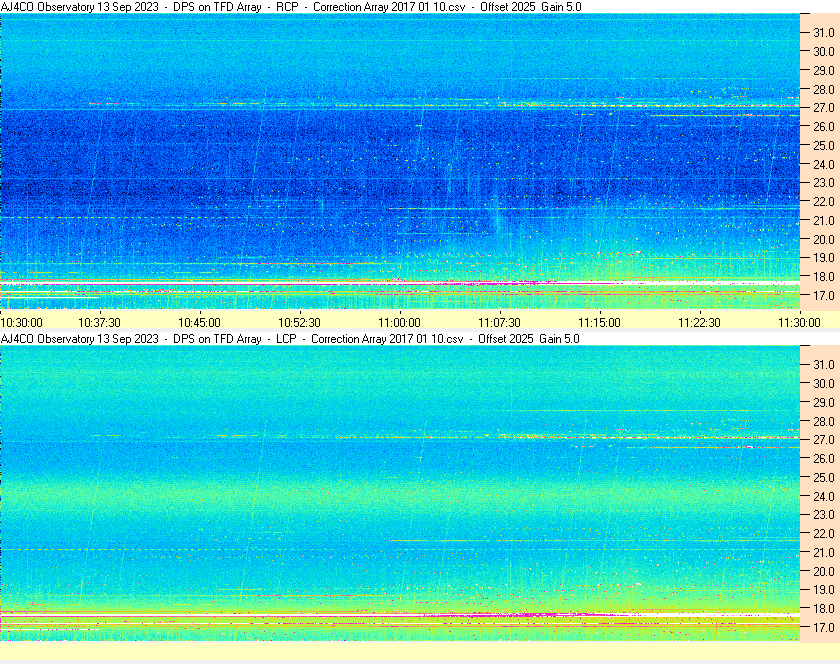840x664 pixels.
Task: Click the 11:15:00 time axis label
Action: [x=600, y=322]
